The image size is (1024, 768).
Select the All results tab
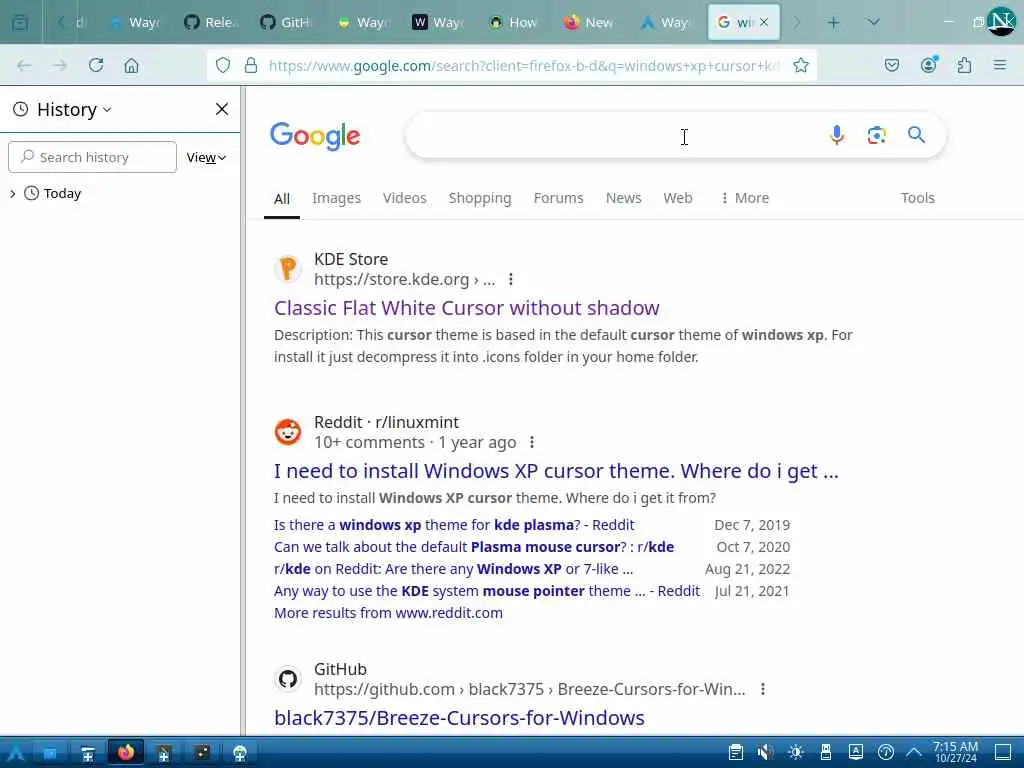pos(282,199)
